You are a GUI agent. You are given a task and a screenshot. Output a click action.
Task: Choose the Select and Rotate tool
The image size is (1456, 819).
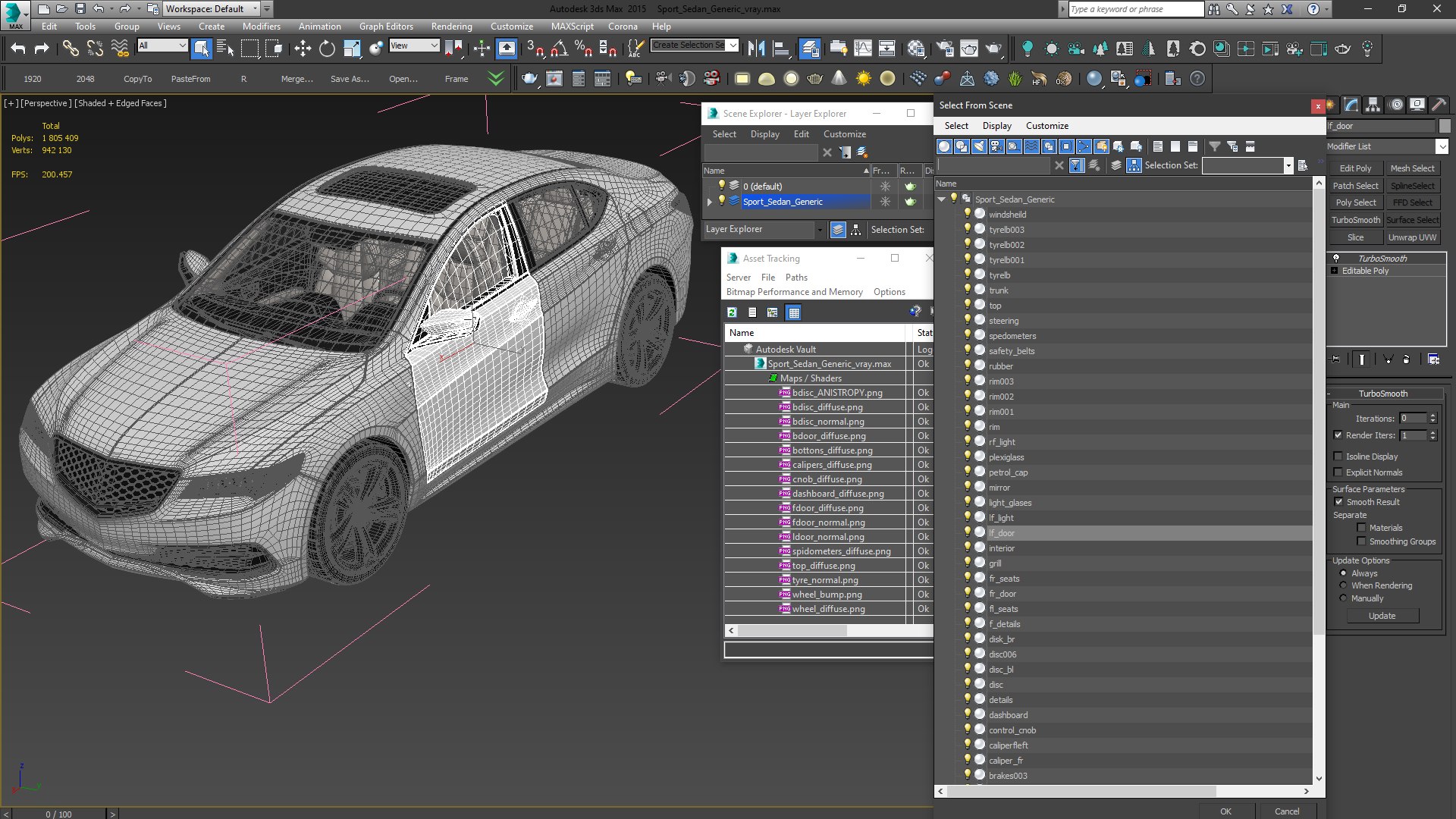327,49
